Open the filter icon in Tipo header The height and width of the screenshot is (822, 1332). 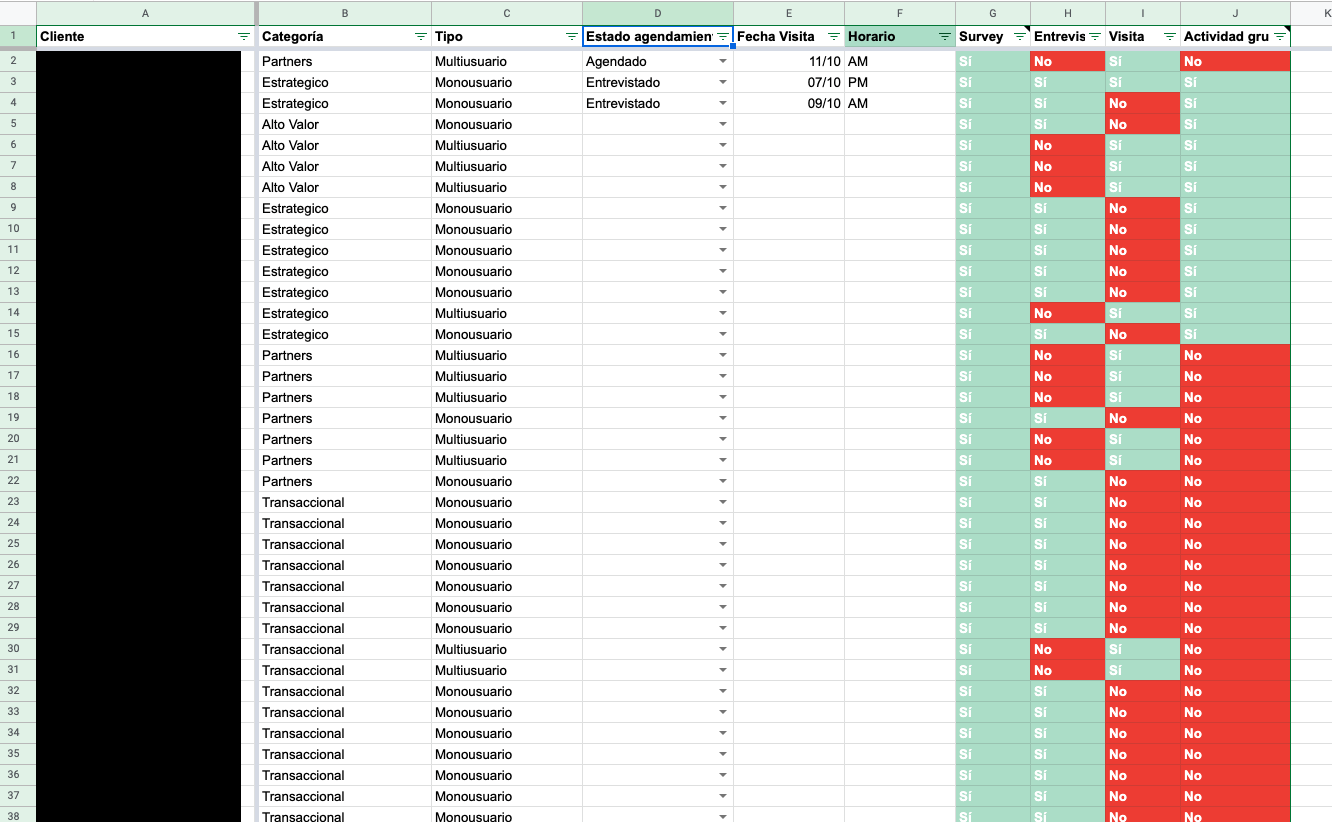tap(572, 36)
